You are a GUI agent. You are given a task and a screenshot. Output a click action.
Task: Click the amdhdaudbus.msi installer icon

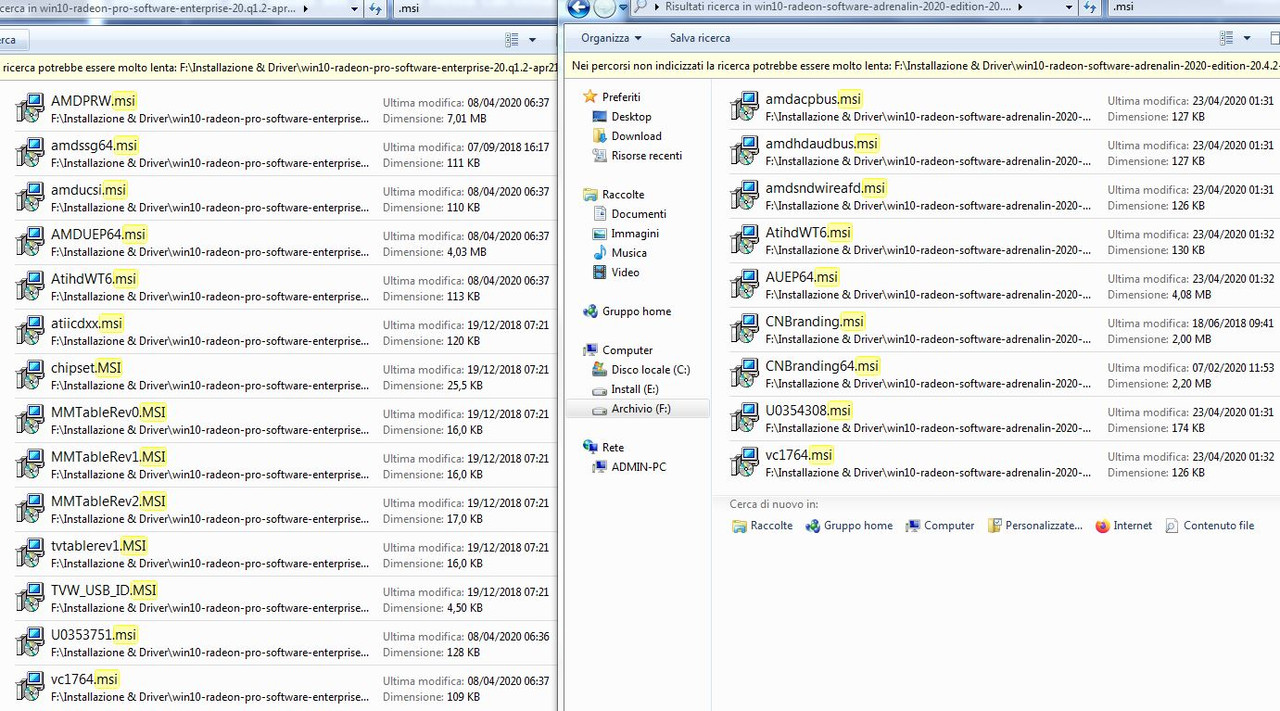pyautogui.click(x=745, y=151)
